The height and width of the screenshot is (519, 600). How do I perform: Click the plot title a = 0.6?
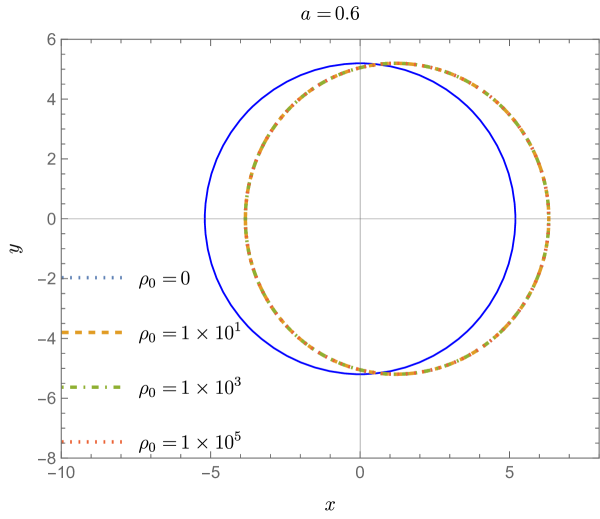(x=330, y=14)
